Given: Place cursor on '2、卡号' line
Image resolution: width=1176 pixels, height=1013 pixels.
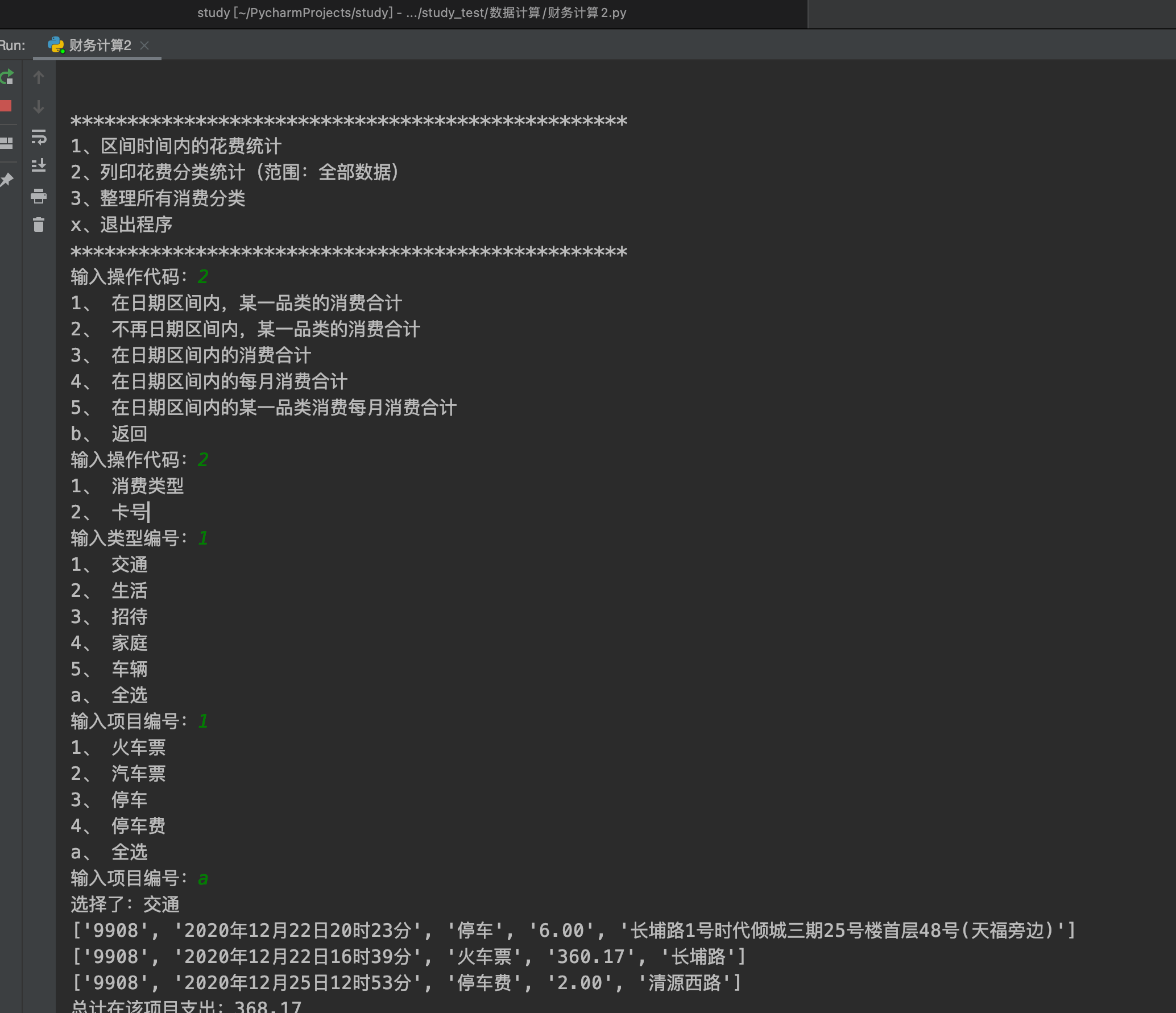Looking at the screenshot, I should point(109,512).
